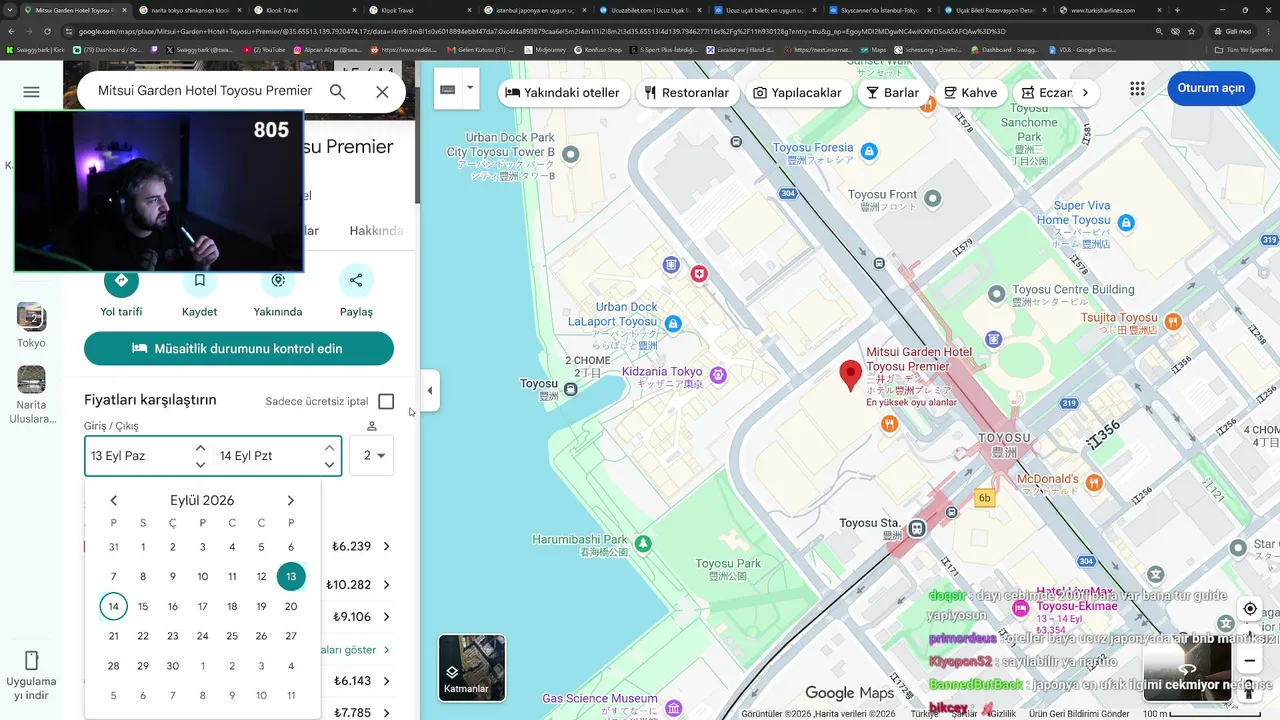Select September 20 in the calendar

[x=291, y=607]
